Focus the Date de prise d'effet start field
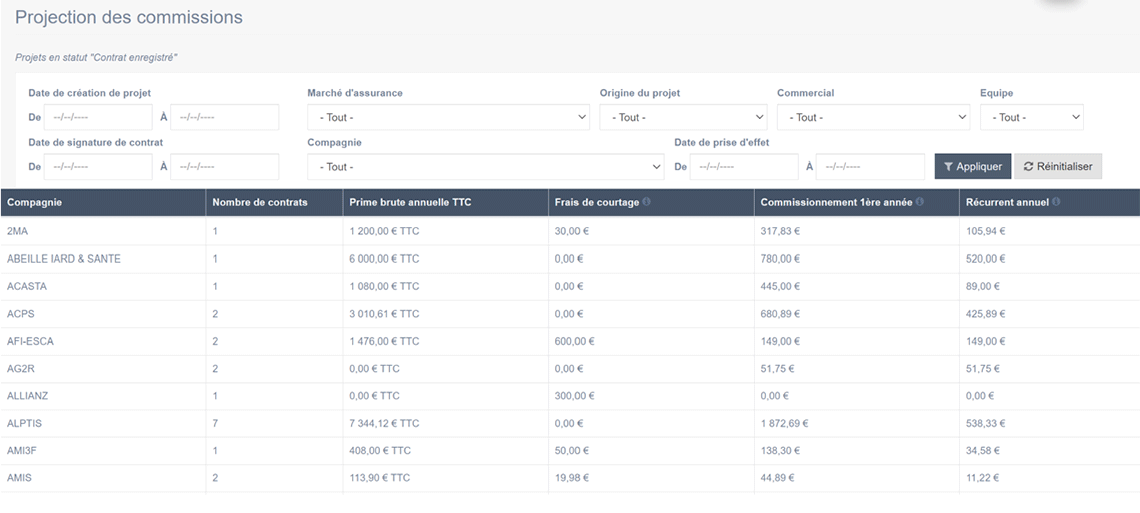The height and width of the screenshot is (513, 1140). coord(743,167)
